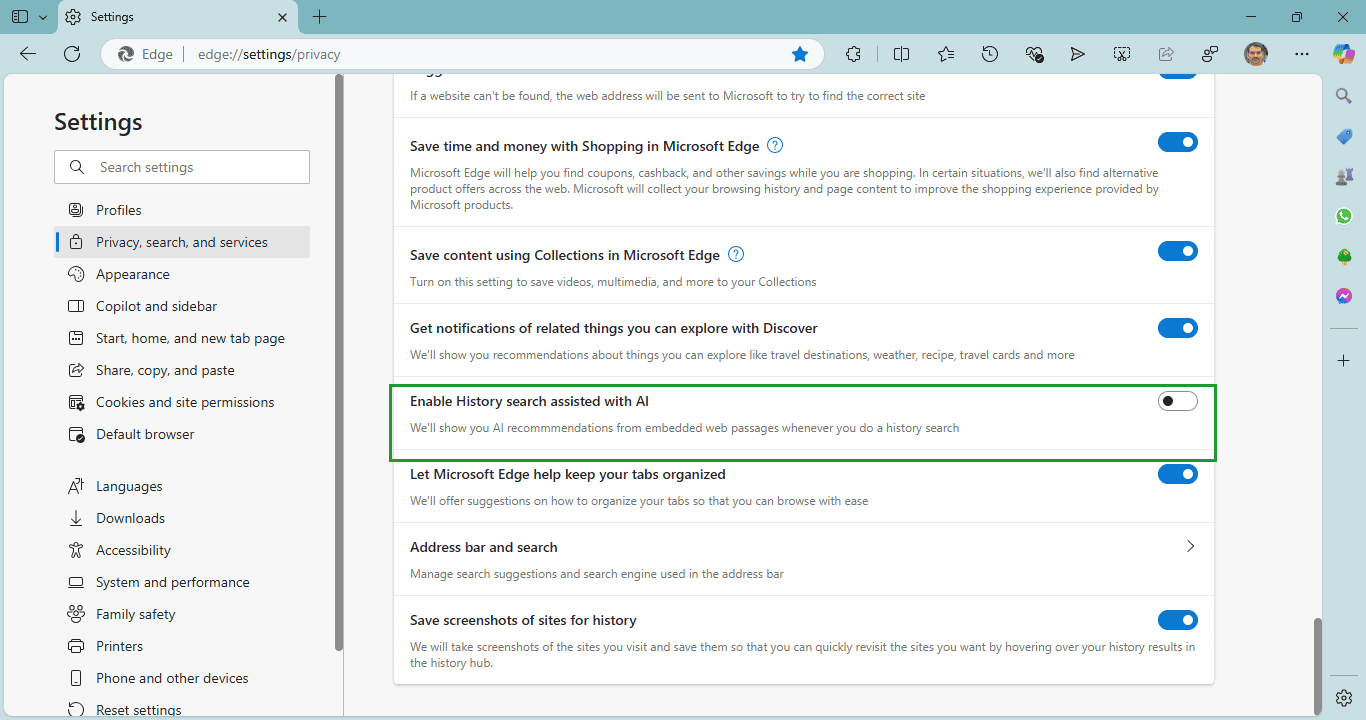This screenshot has width=1366, height=720.
Task: Open the sidebar Shopping tag icon
Action: pos(1344,137)
